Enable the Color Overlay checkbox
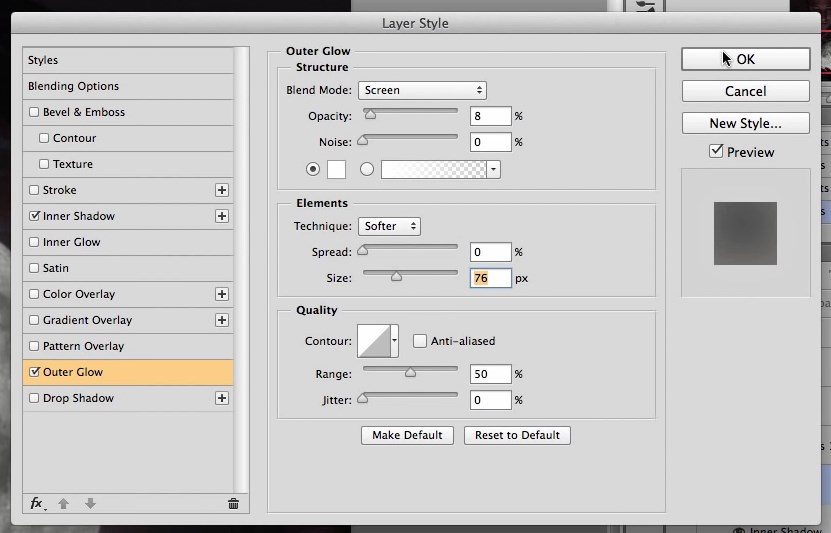Viewport: 831px width, 533px height. click(x=34, y=294)
